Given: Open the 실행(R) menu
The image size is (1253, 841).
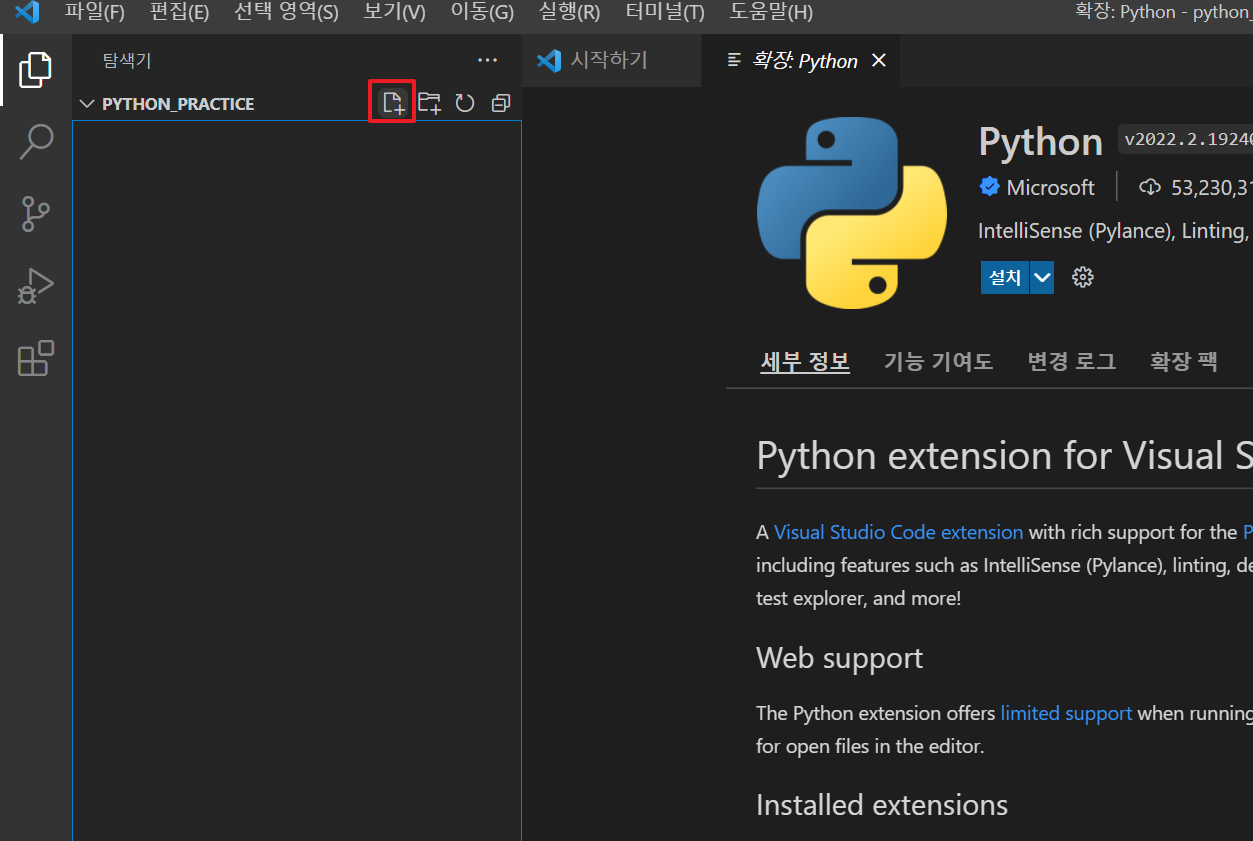Looking at the screenshot, I should click(569, 12).
